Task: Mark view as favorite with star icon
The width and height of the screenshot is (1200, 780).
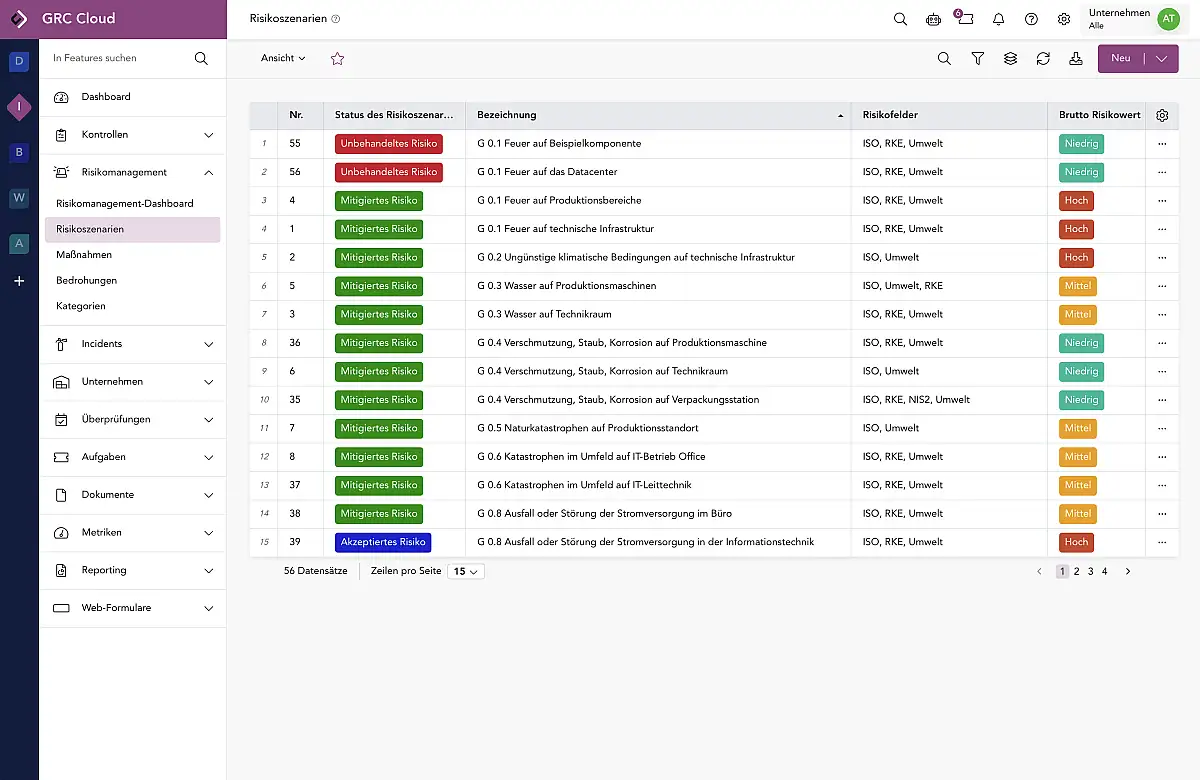Action: (x=337, y=59)
